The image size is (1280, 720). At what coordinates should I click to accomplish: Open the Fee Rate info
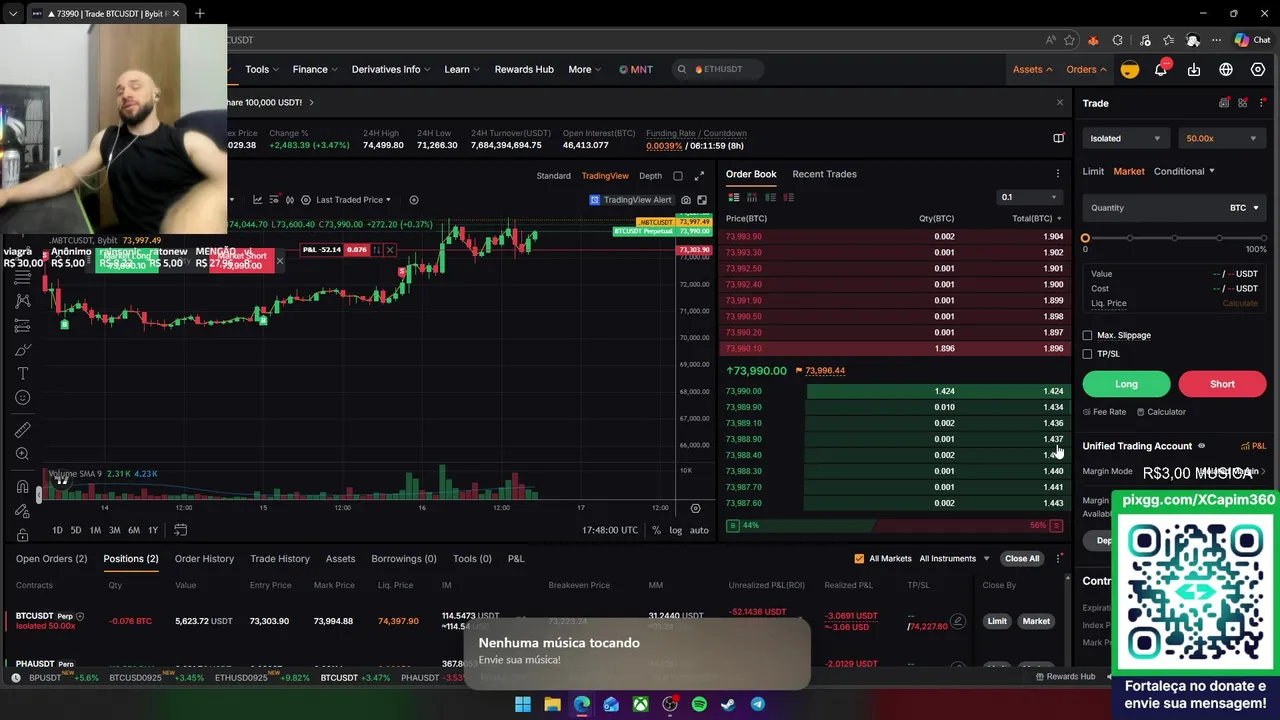[x=1104, y=412]
